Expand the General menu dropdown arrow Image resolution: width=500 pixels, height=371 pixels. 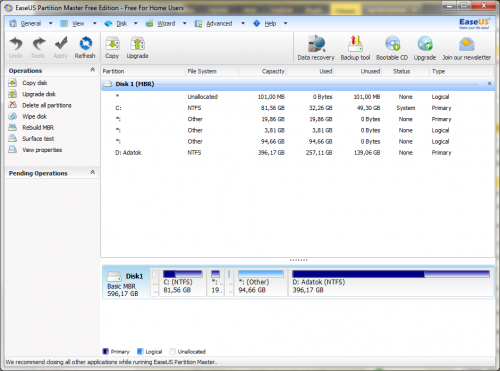[x=51, y=23]
